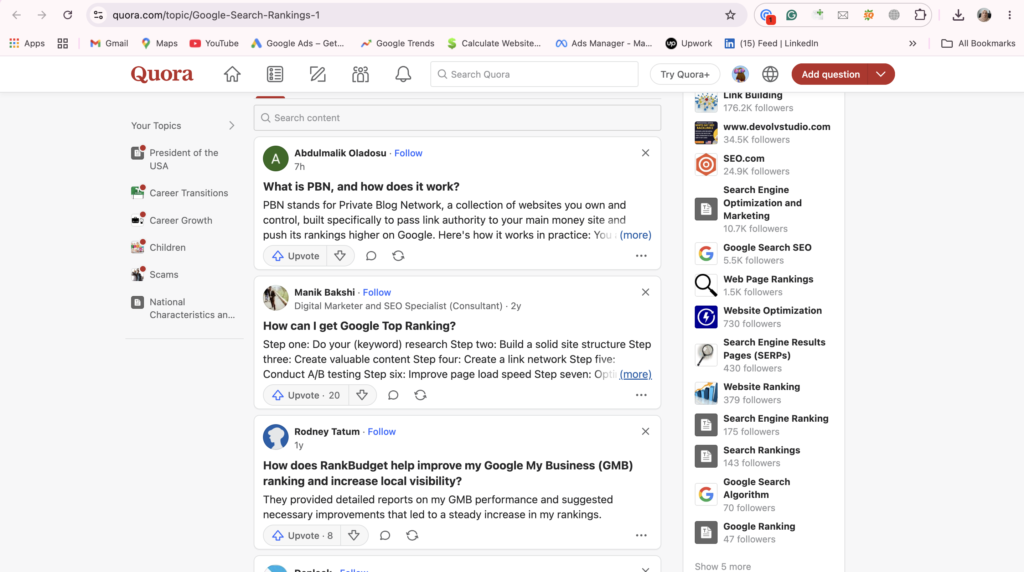1024x572 pixels.
Task: Downvote the RankBudget answer
Action: point(354,535)
